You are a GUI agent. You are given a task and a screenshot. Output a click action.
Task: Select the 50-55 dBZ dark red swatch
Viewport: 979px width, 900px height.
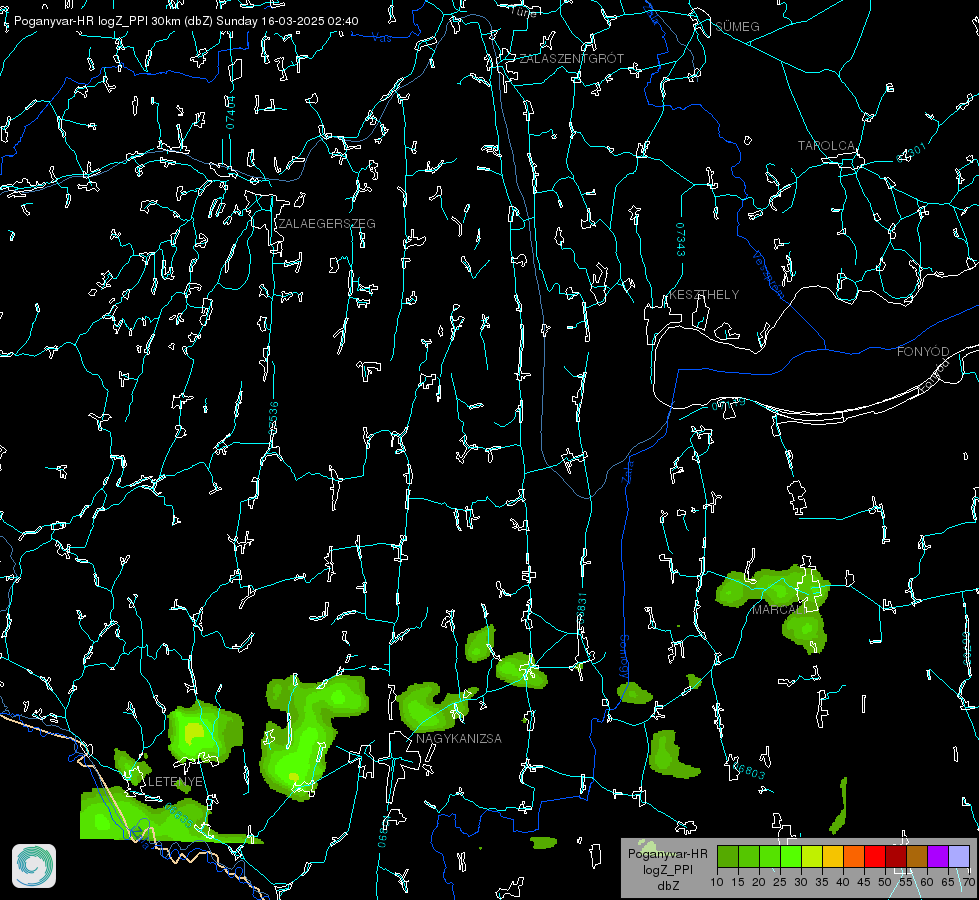click(x=896, y=857)
